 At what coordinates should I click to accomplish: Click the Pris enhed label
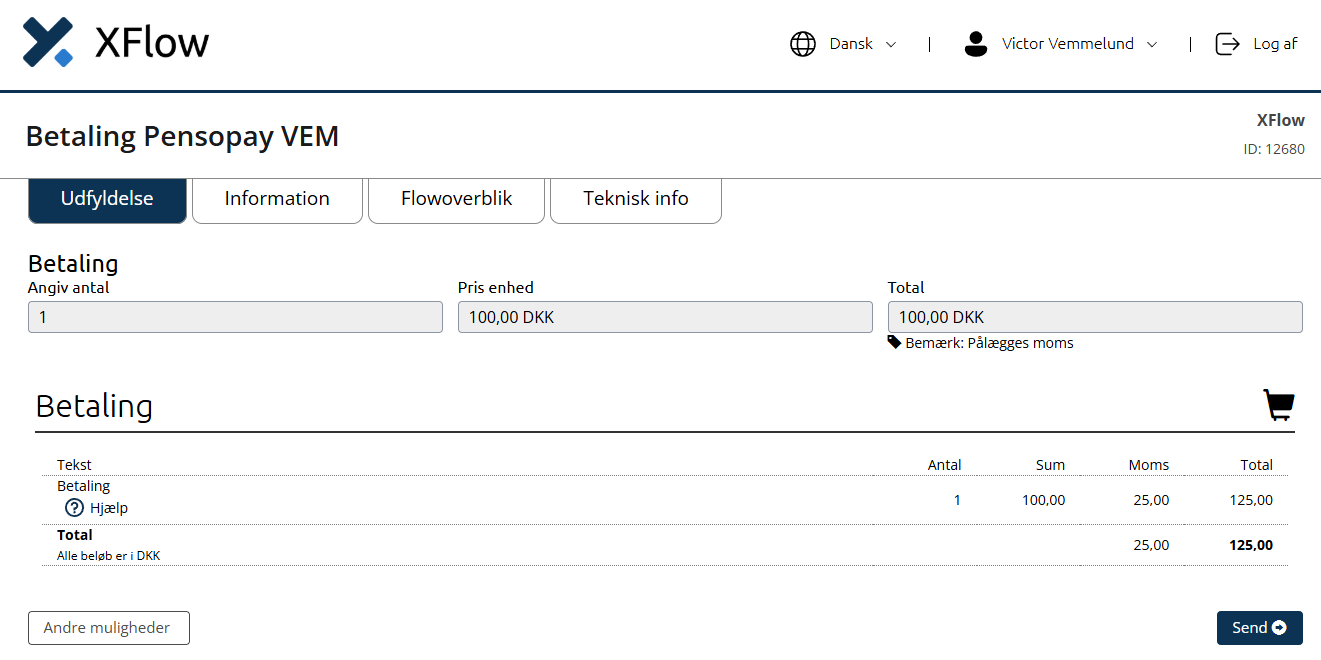(x=496, y=287)
